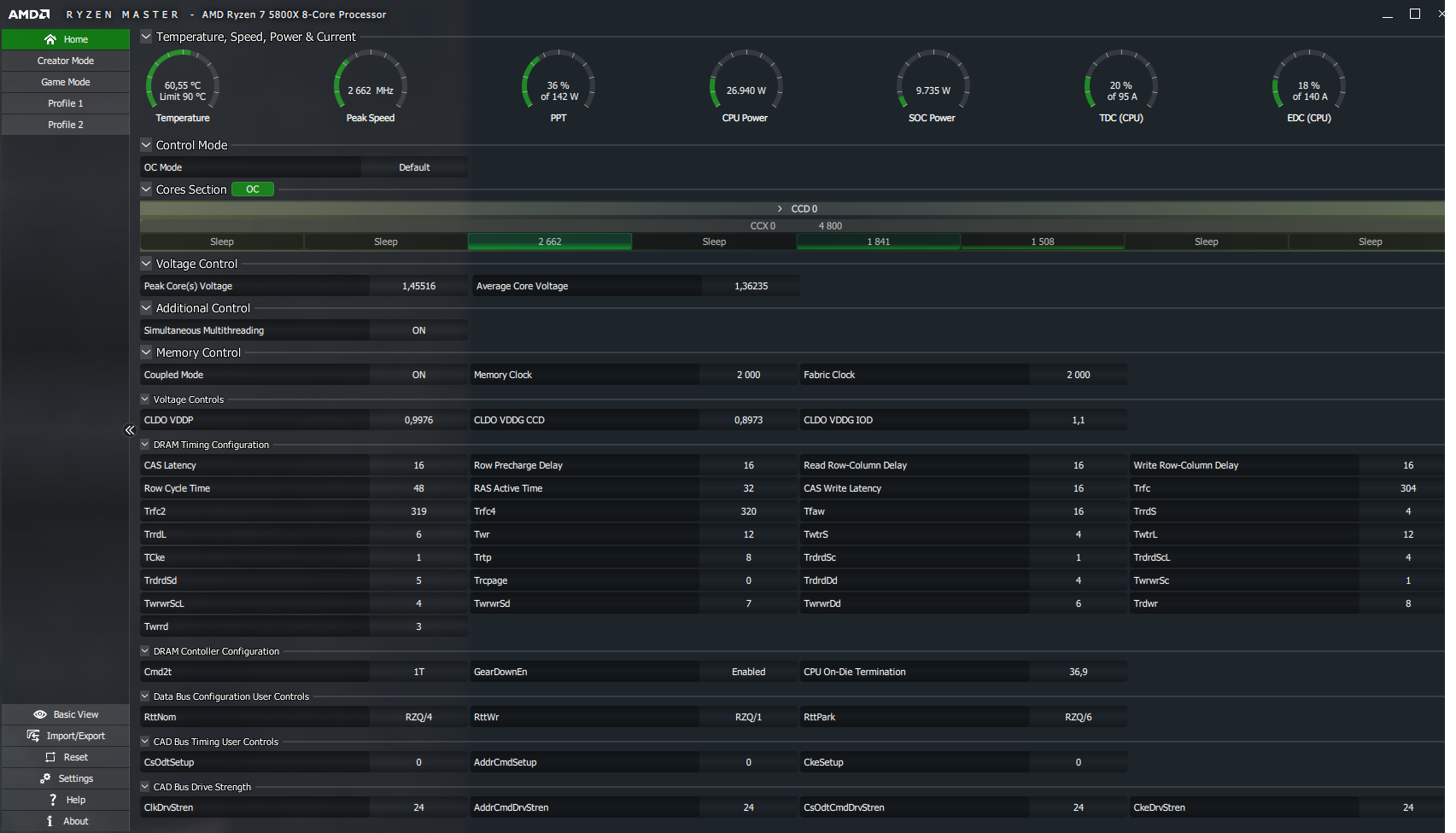Click RttPark value RZQ/6
The image size is (1456, 833).
[1079, 717]
